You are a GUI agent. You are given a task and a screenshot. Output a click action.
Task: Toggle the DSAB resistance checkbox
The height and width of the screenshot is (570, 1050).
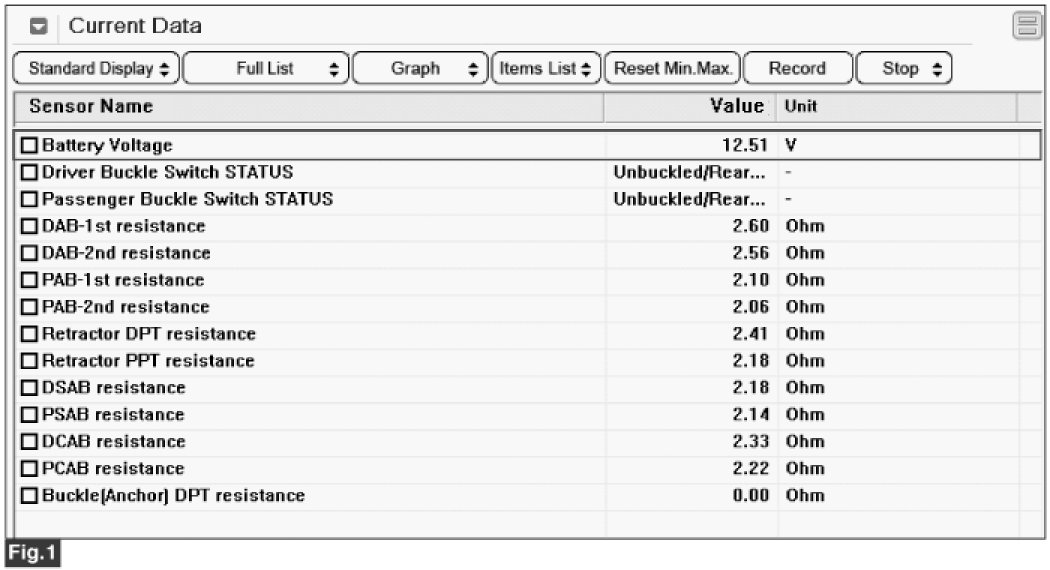[x=29, y=388]
